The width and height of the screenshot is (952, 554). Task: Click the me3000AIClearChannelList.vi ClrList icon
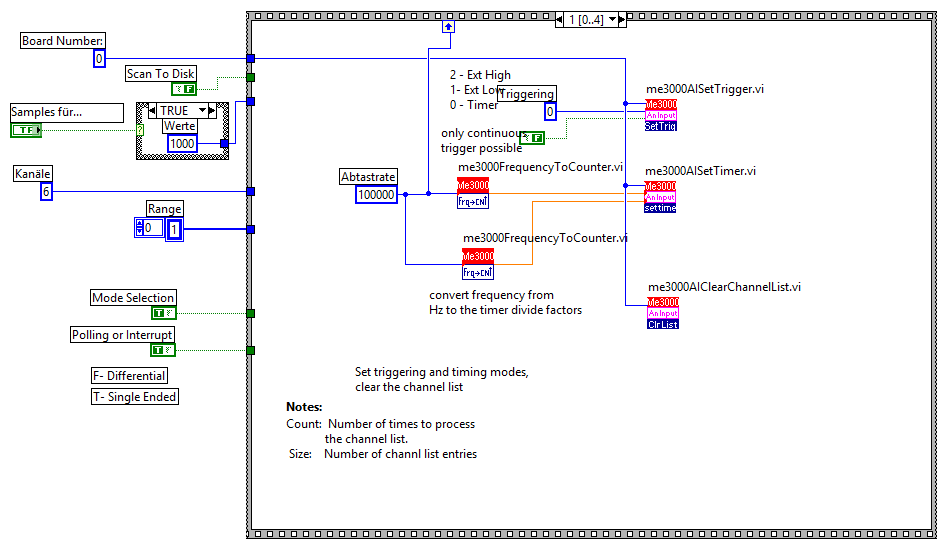point(663,313)
